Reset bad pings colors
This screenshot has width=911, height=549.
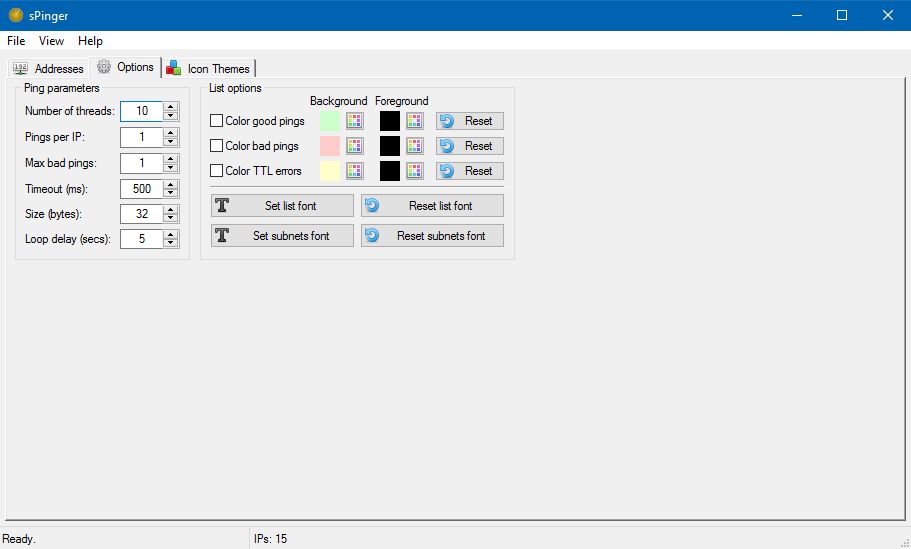point(470,146)
